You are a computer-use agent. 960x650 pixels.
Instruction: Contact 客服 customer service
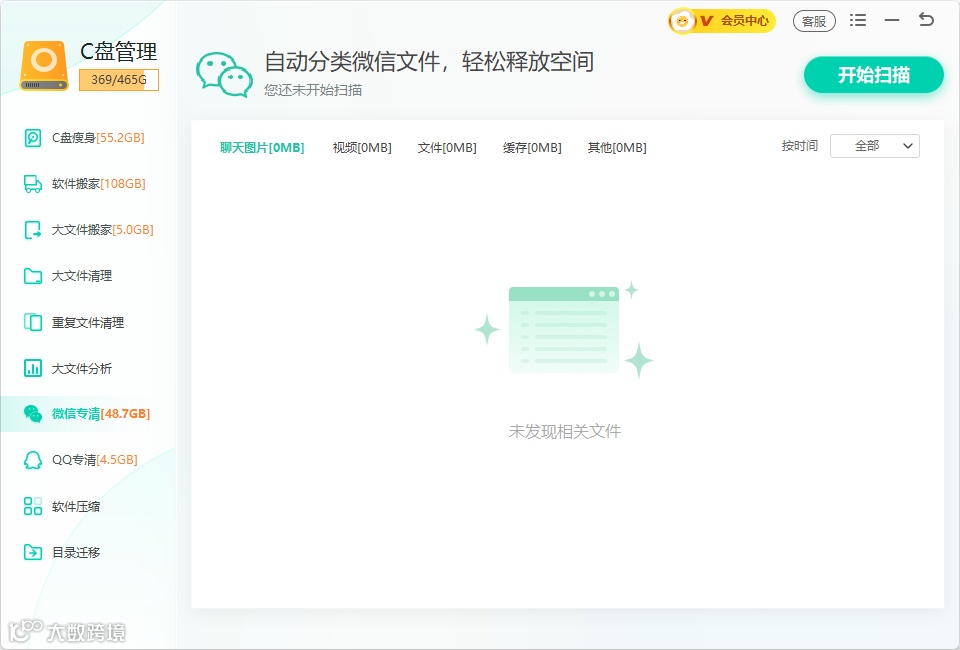[814, 21]
